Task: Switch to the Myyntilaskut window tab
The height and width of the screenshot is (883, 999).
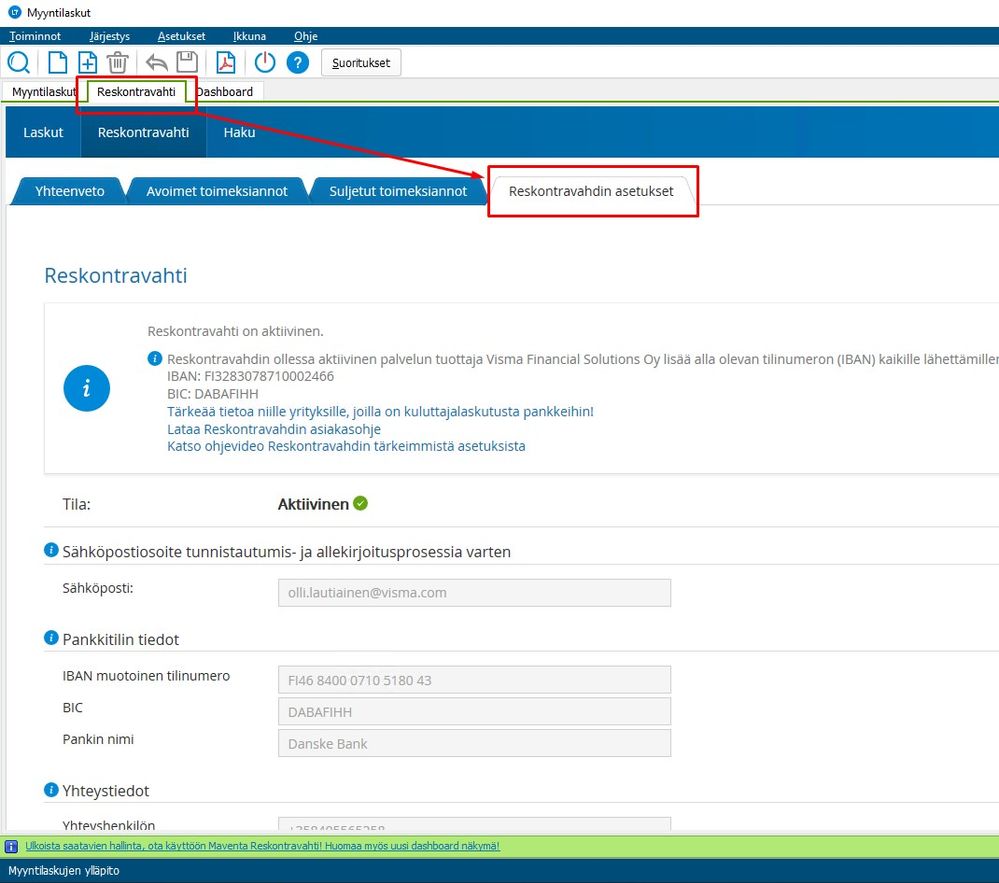Action: pos(43,92)
